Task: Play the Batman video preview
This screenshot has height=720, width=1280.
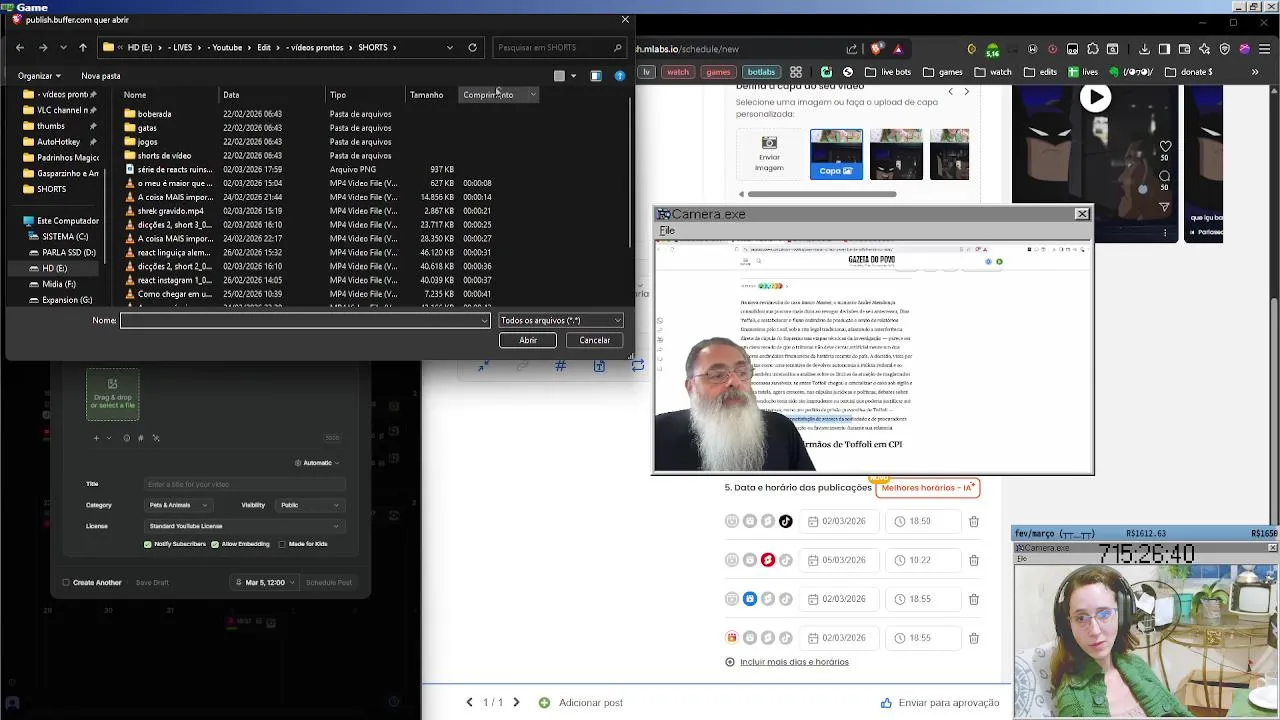Action: [1096, 98]
